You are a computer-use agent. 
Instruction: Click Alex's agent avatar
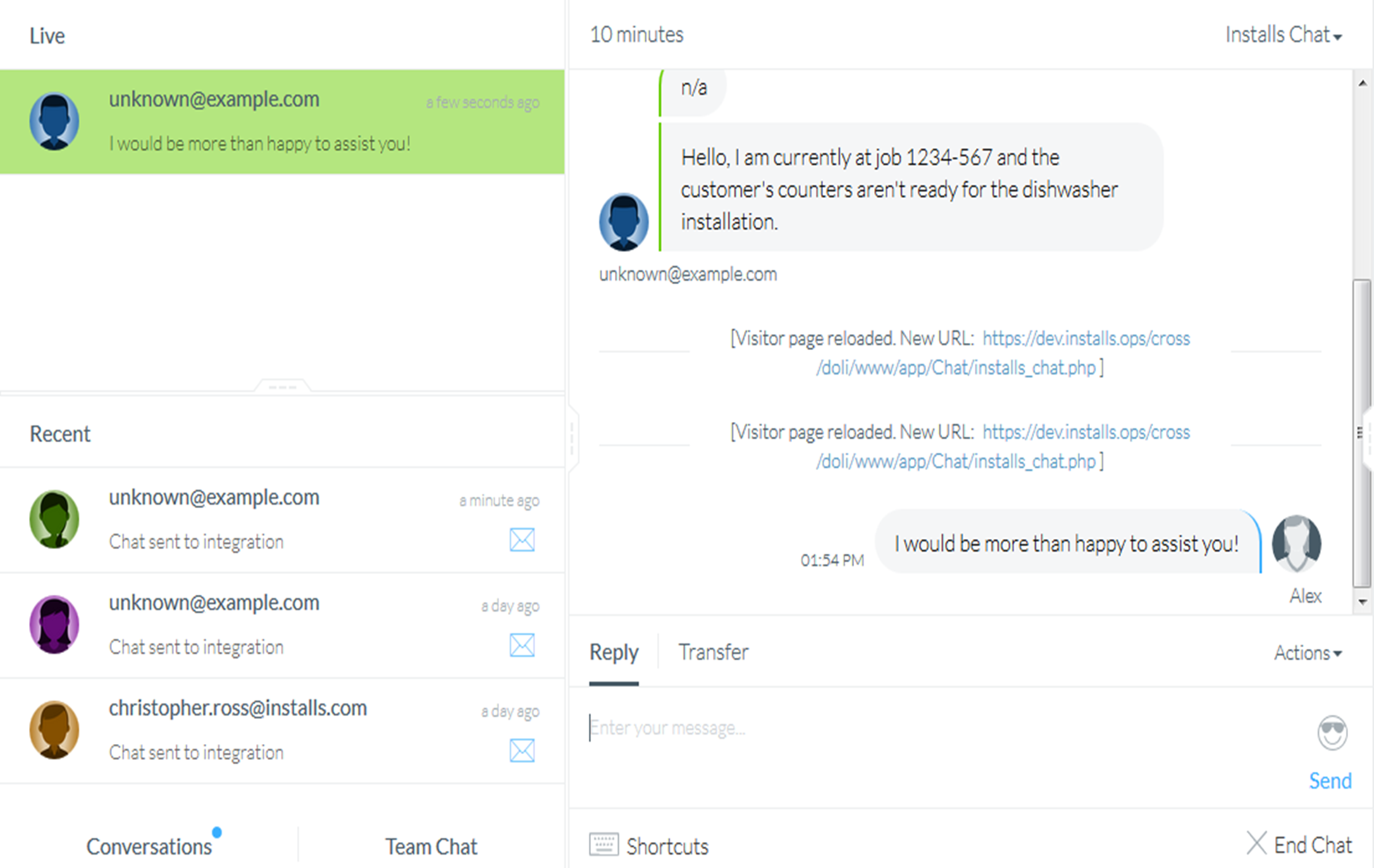pos(1296,543)
